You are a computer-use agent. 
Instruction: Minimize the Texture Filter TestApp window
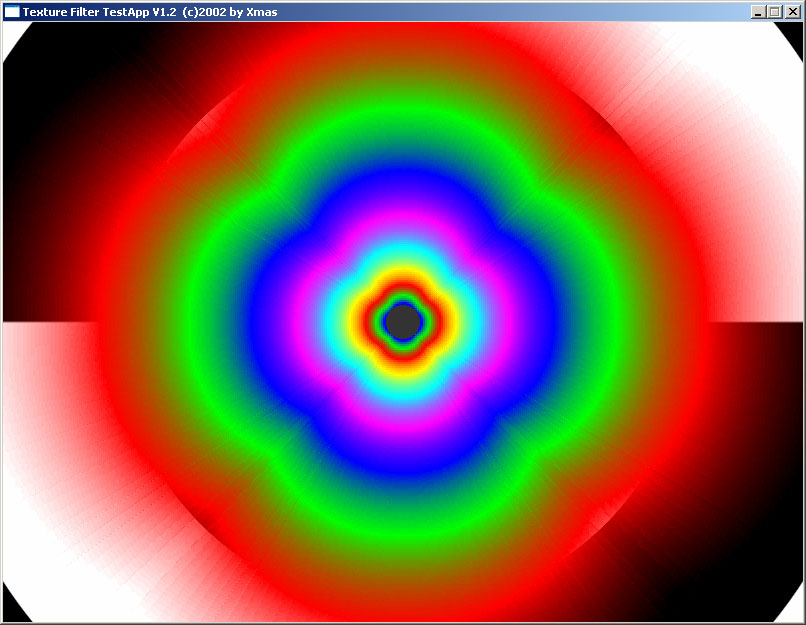click(758, 12)
